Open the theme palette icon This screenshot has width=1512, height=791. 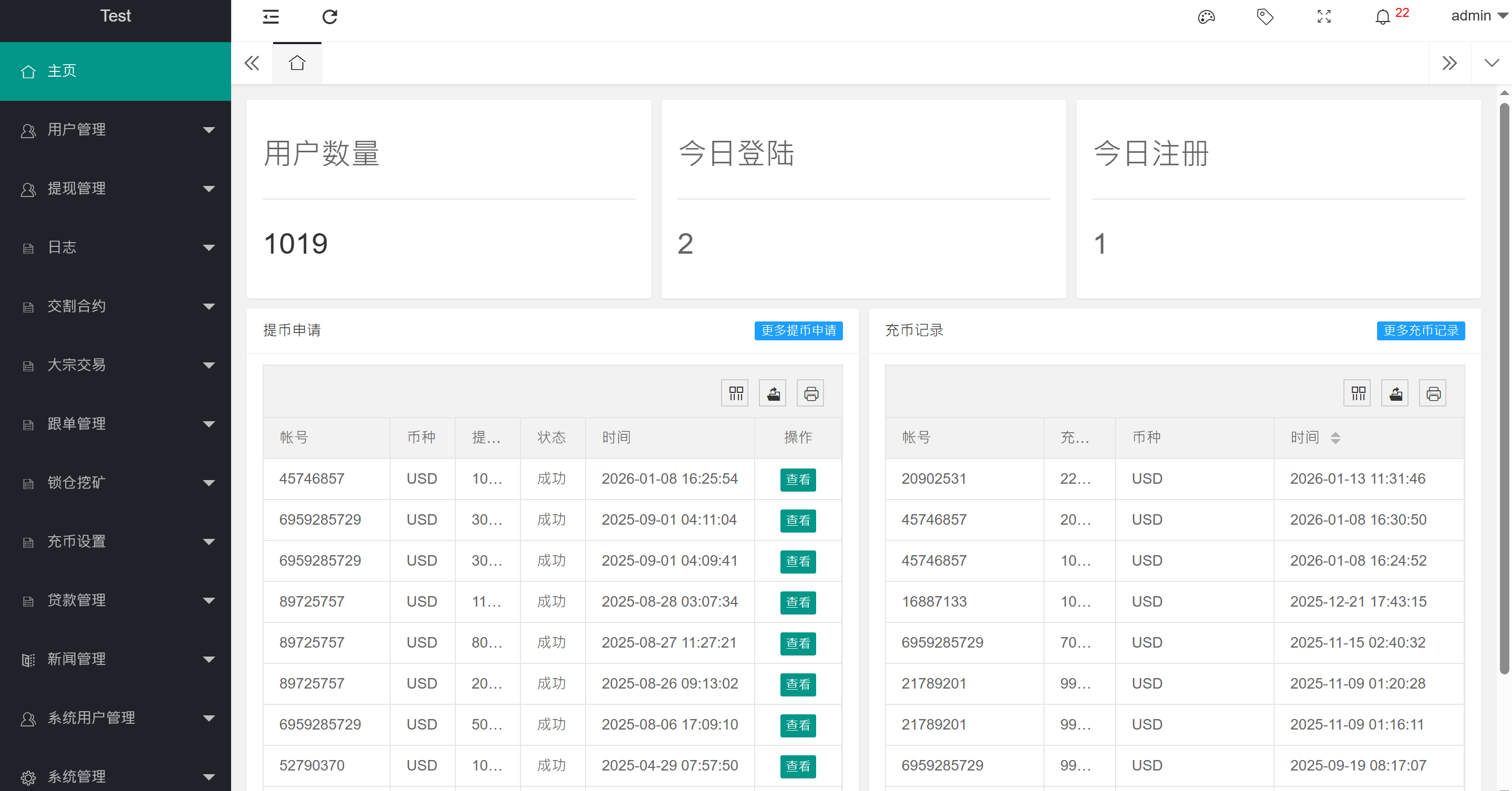click(x=1206, y=16)
